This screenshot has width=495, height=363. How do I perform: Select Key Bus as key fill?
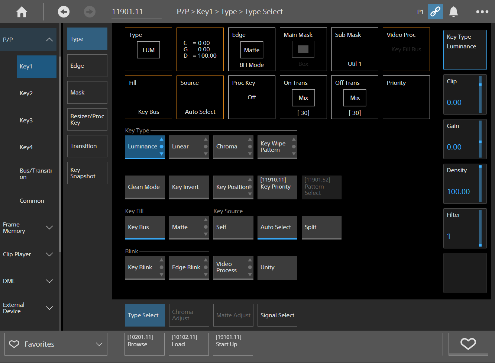(145, 228)
